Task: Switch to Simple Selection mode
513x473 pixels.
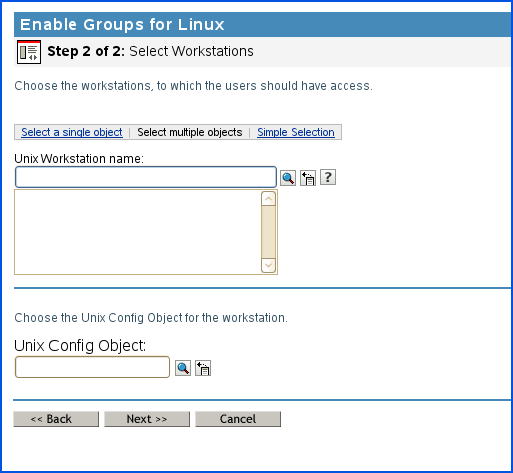Action: click(296, 132)
